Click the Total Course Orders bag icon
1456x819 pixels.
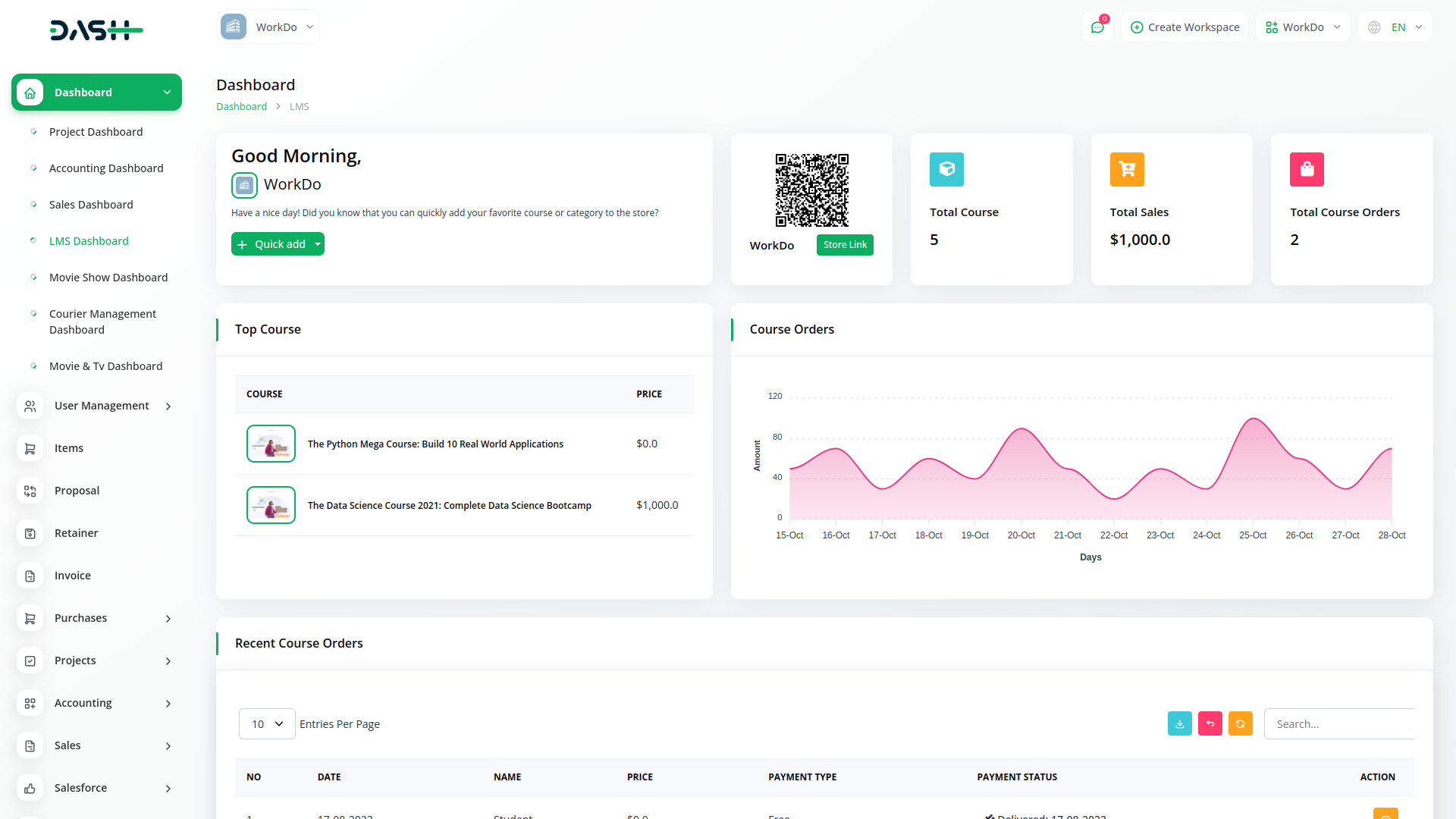click(1307, 169)
